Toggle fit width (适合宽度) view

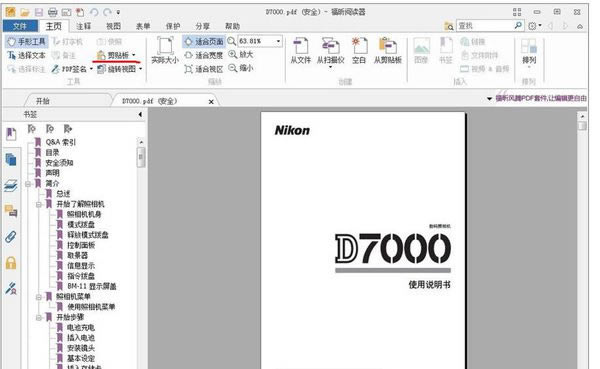click(x=204, y=55)
